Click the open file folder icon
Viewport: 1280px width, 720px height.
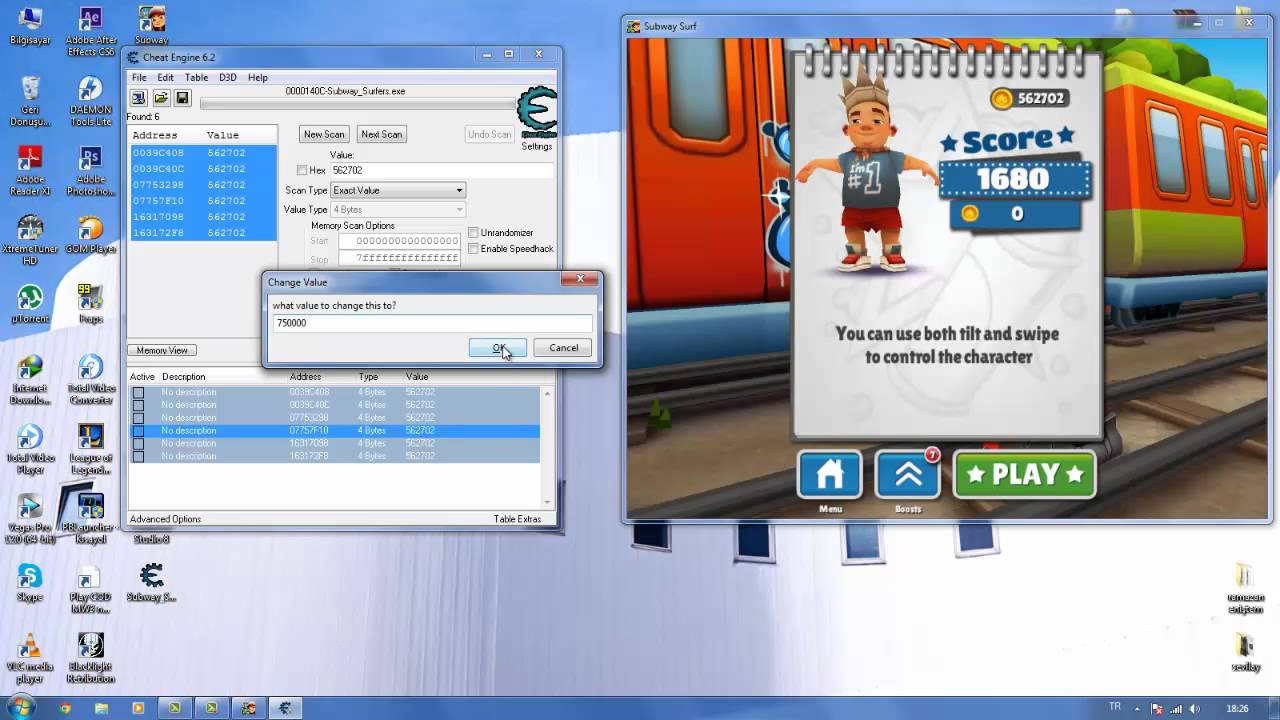click(x=161, y=98)
